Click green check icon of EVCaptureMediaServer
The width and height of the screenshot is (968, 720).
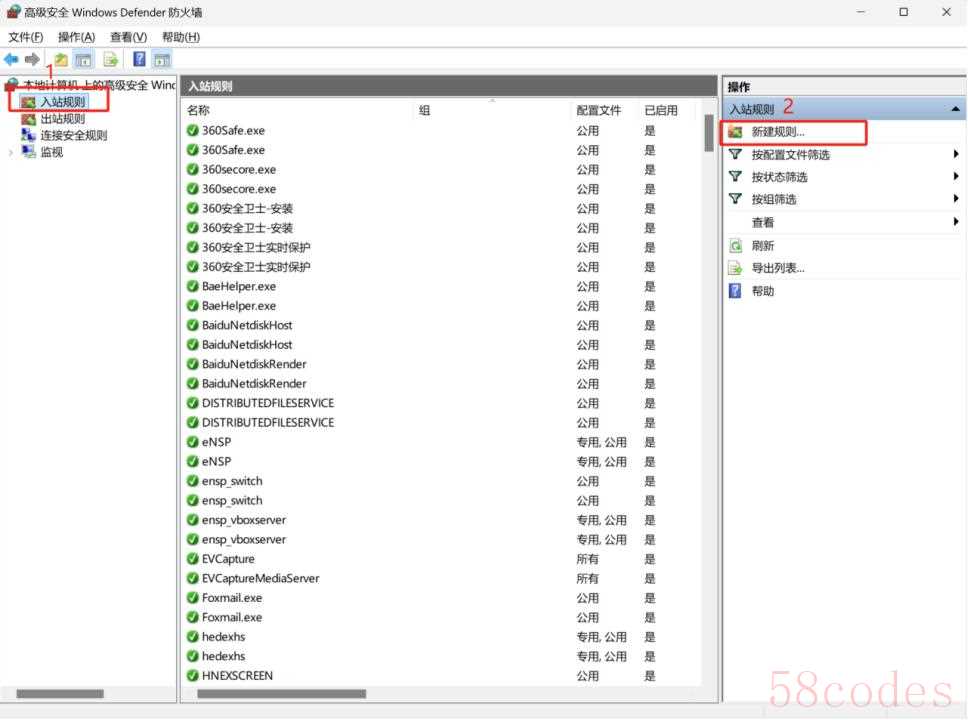click(193, 579)
